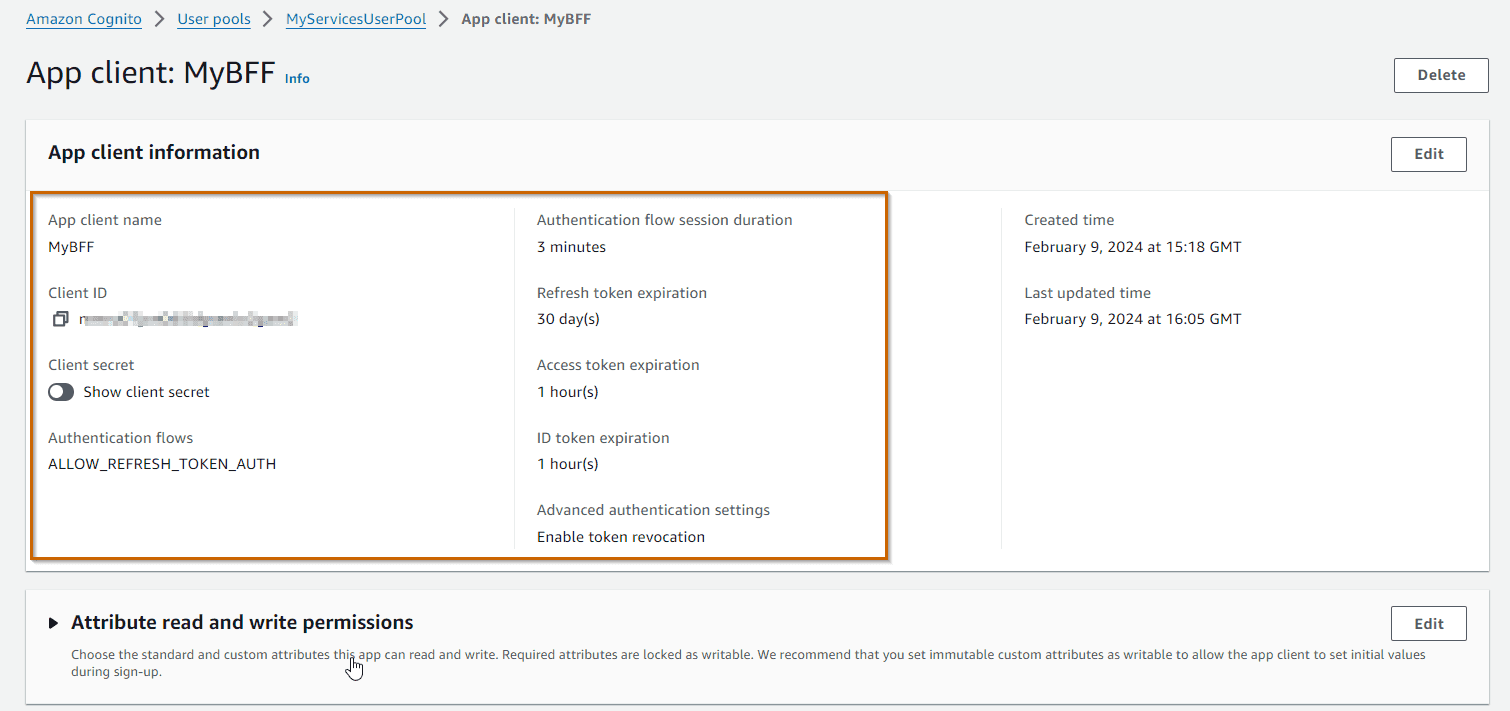Click the current breadcrumb item App client: MyBFF

[x=526, y=19]
